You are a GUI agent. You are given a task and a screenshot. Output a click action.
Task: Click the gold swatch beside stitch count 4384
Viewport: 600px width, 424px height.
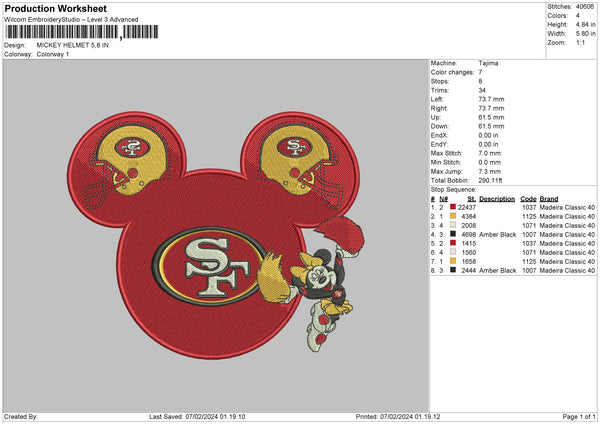pyautogui.click(x=453, y=216)
